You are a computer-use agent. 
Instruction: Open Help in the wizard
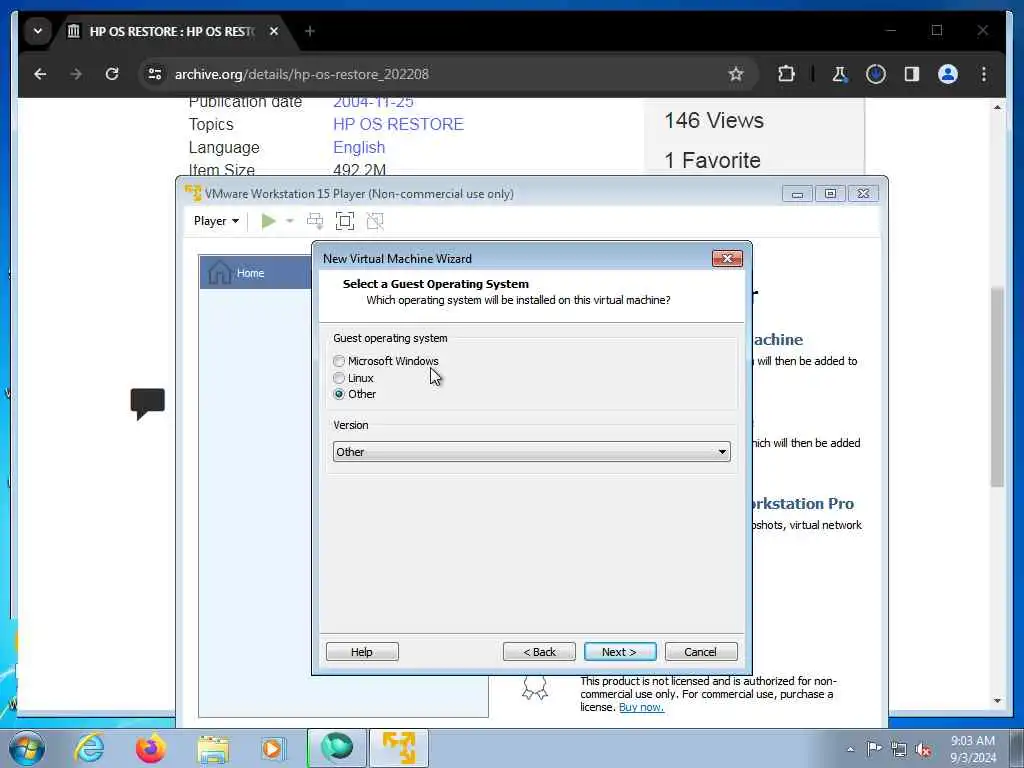(362, 652)
